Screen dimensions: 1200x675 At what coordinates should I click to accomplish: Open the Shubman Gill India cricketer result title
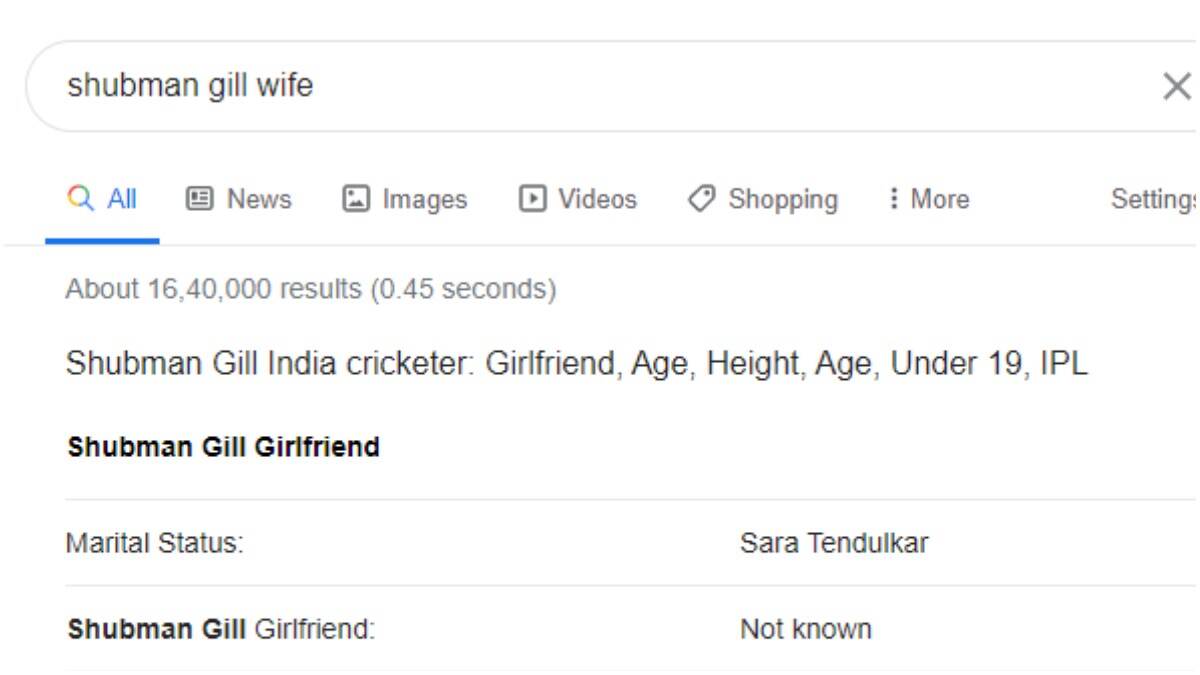[577, 364]
